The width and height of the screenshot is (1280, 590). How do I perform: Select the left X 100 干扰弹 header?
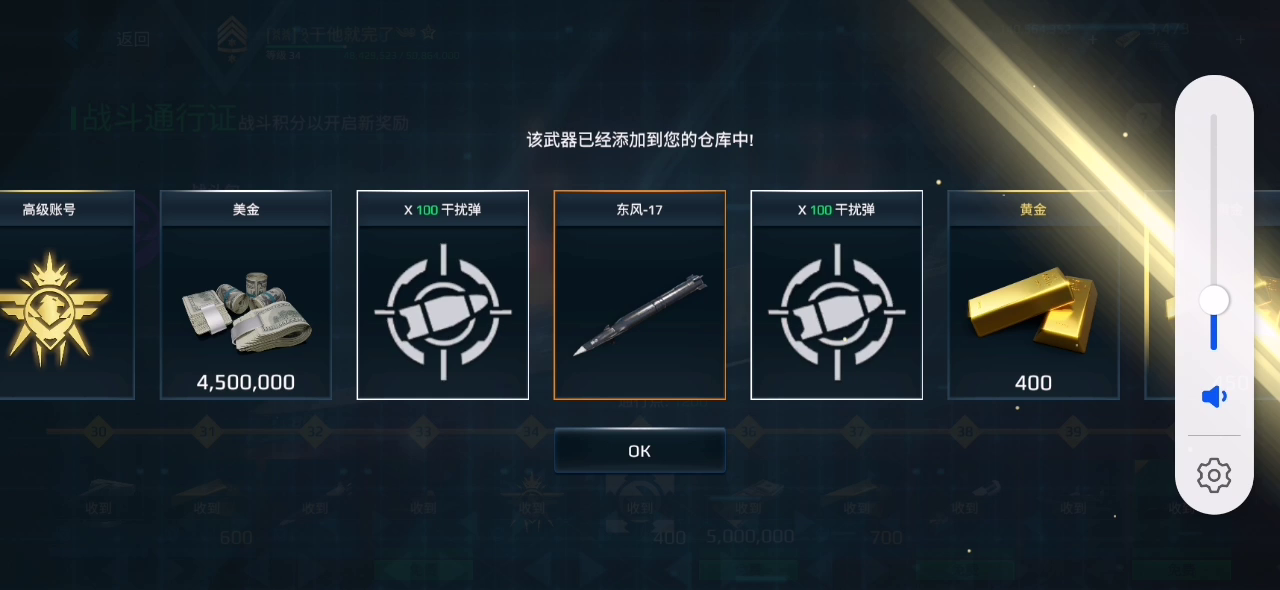coord(443,209)
